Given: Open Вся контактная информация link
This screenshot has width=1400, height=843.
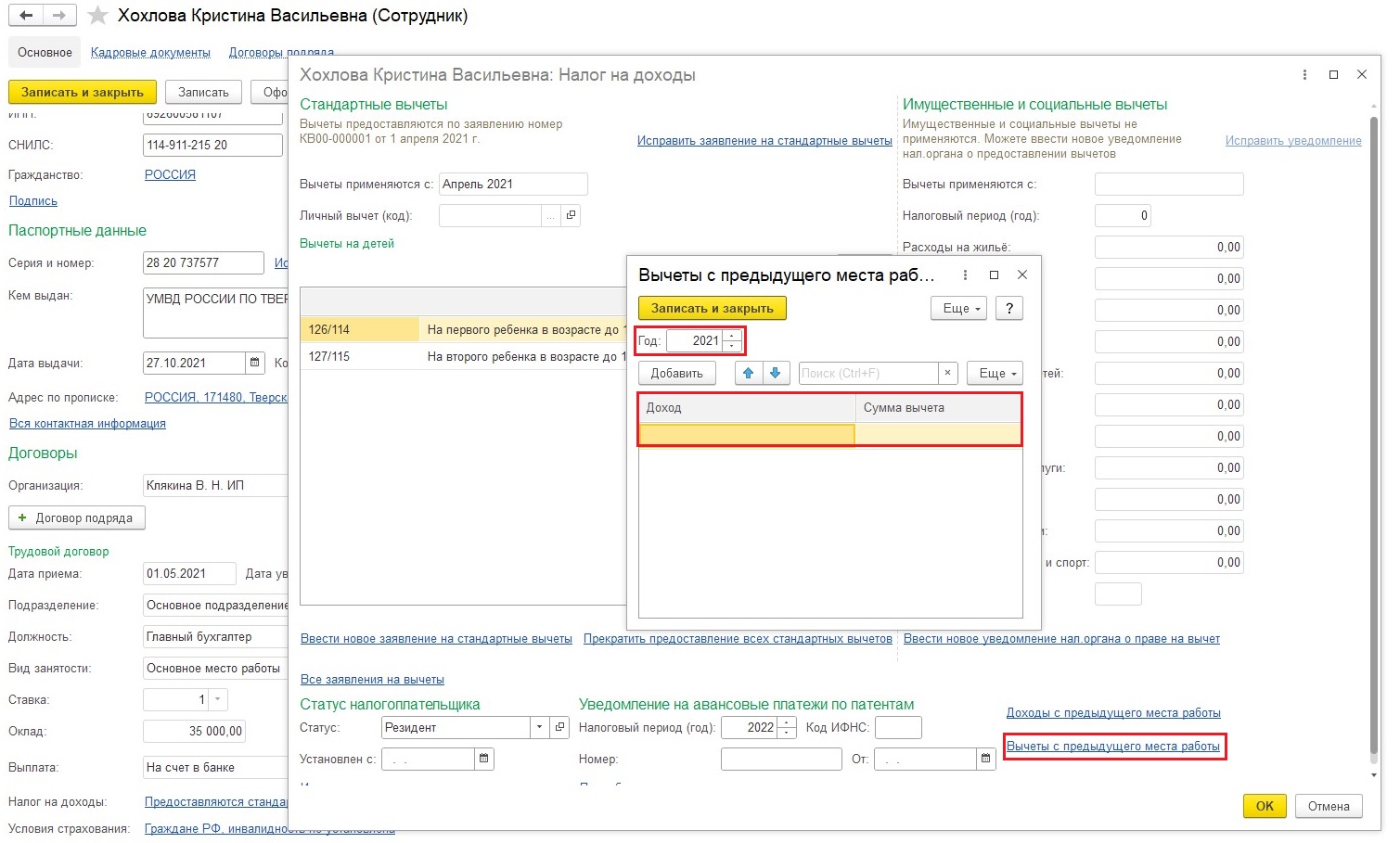Looking at the screenshot, I should (x=87, y=424).
